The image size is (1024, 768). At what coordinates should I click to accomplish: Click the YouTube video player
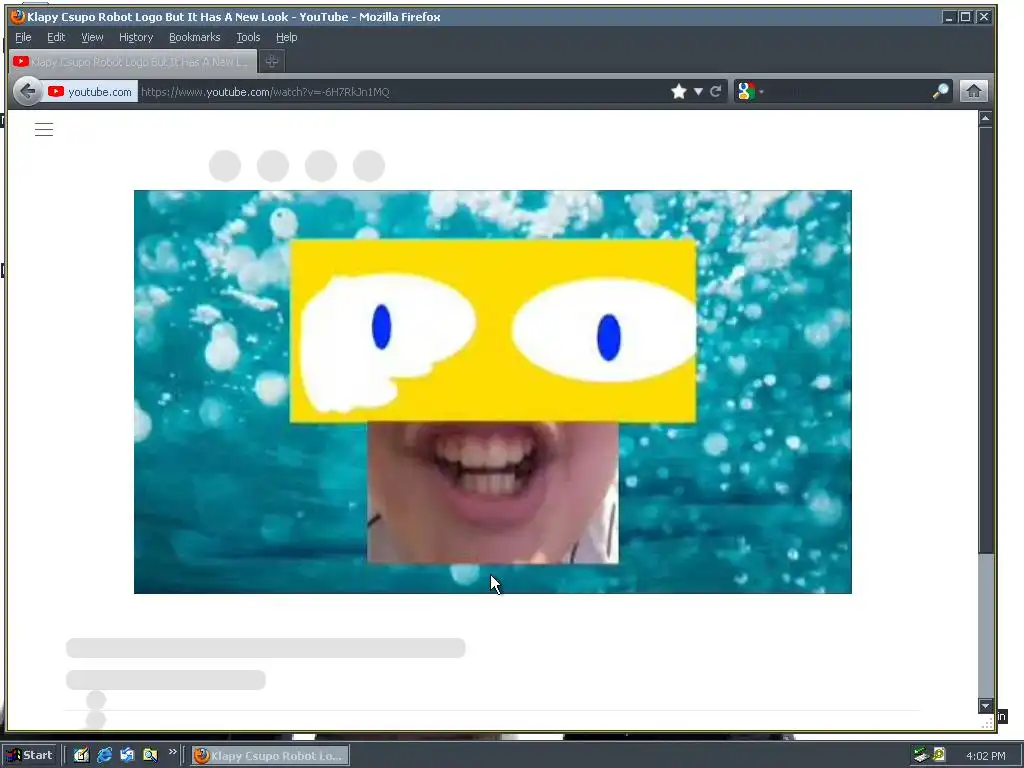[x=492, y=392]
